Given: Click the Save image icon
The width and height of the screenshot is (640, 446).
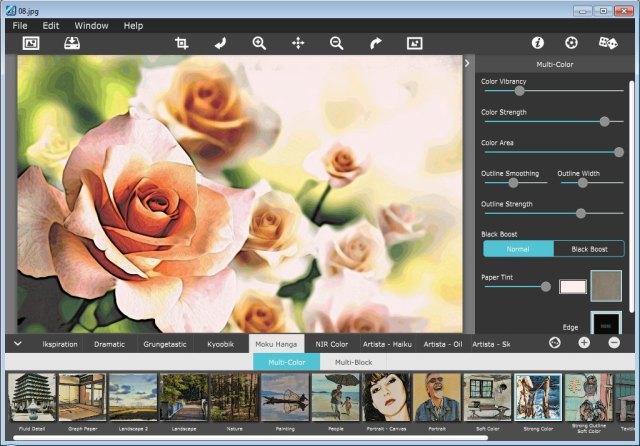Looking at the screenshot, I should [x=72, y=43].
